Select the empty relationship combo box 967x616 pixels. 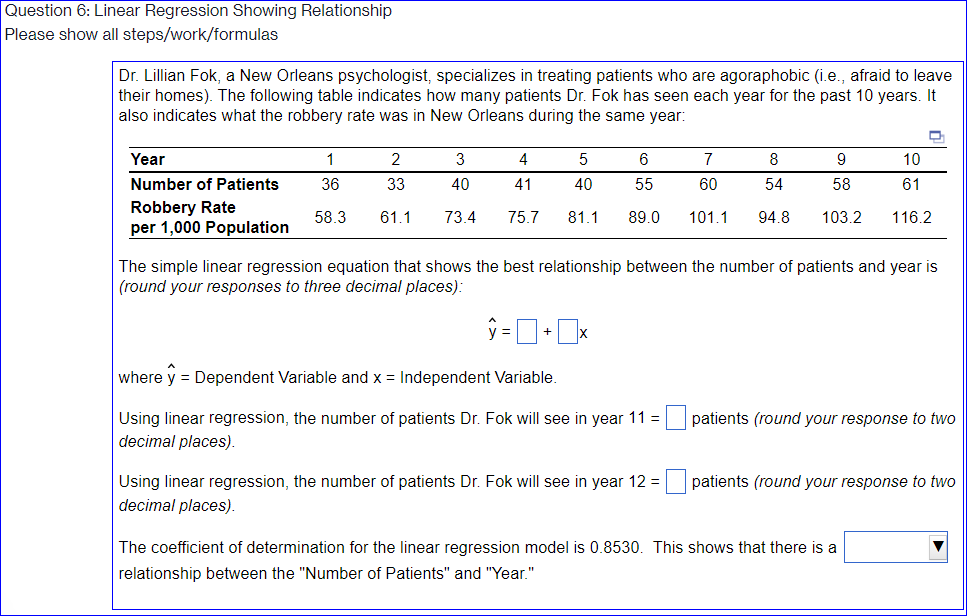point(885,546)
